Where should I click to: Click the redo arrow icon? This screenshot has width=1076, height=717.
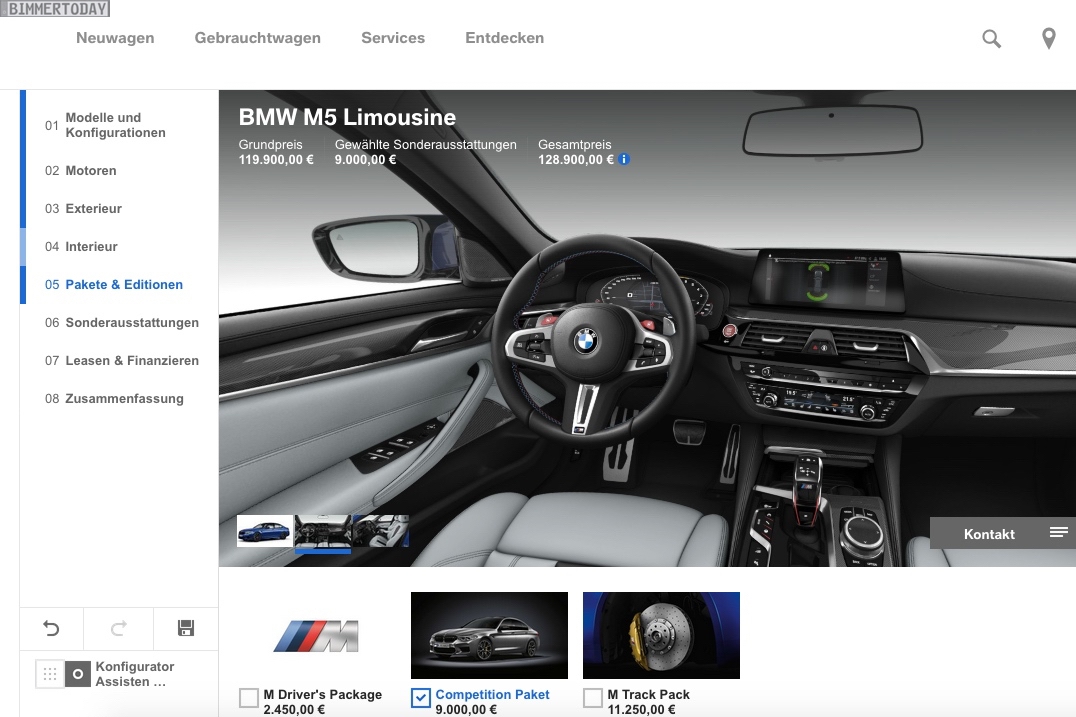tap(118, 628)
